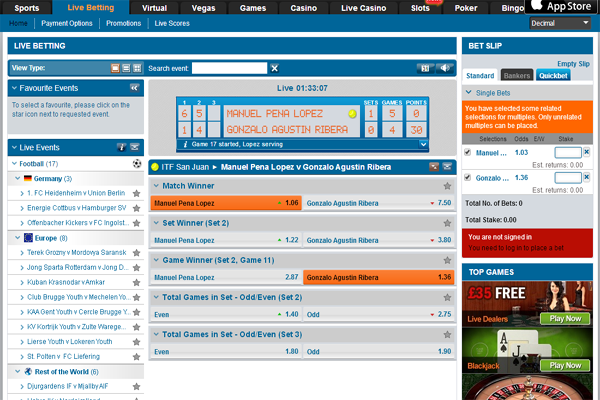Viewport: 600px width, 400px height.
Task: Star the Match Winner market
Action: pos(447,186)
